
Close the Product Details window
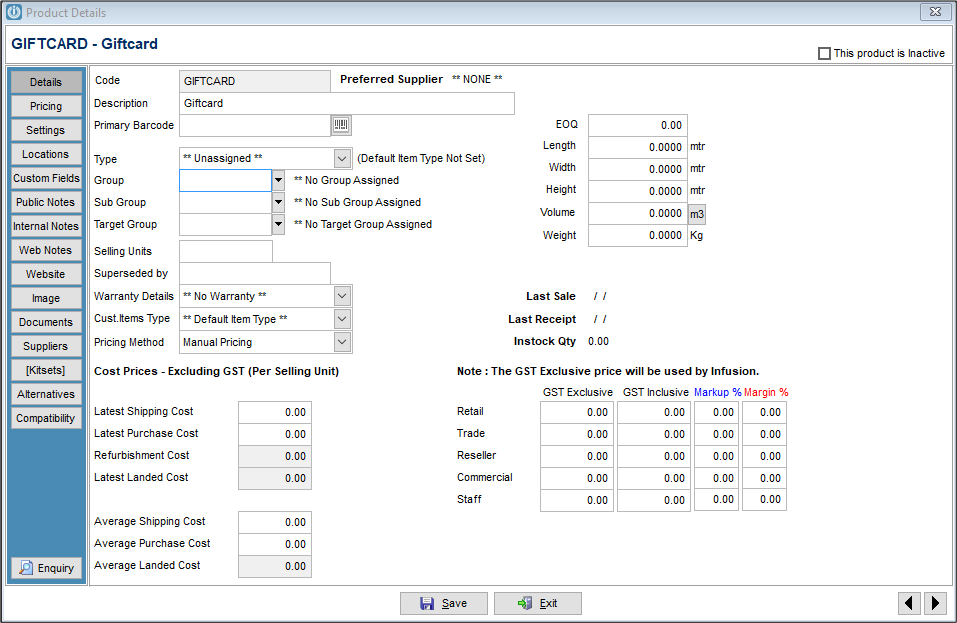click(x=935, y=12)
